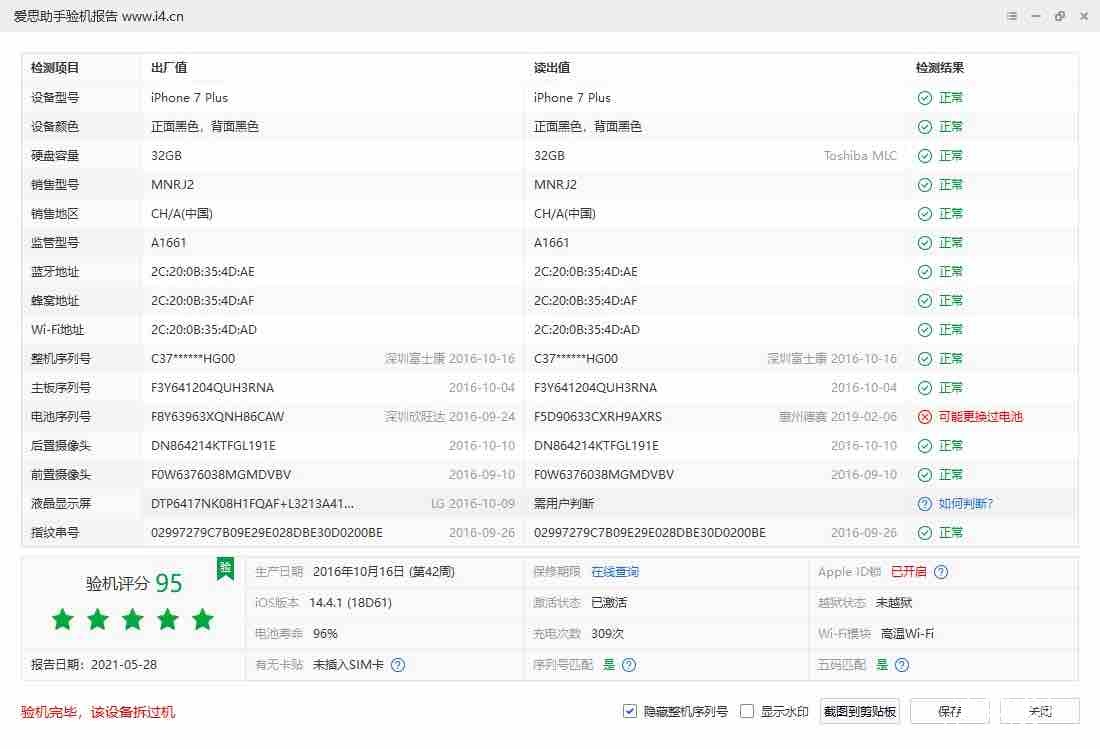The width and height of the screenshot is (1100, 749).
Task: Click the green check icon in 设备颜色 row
Action: point(925,127)
